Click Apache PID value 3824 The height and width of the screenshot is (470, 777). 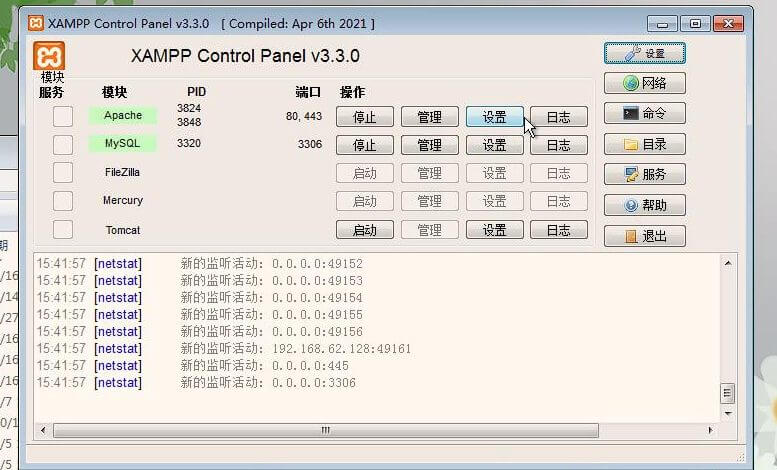point(189,108)
